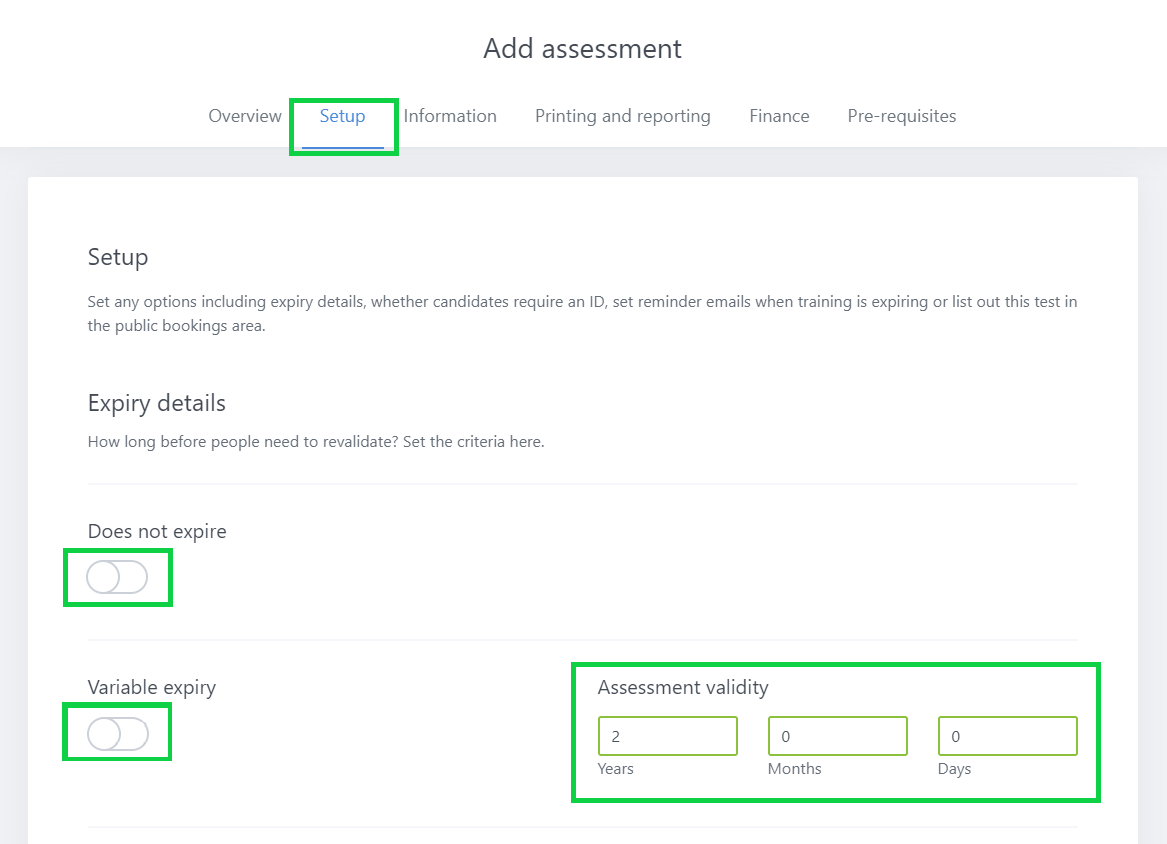This screenshot has height=844, width=1167.
Task: Click the Variable expiry label text
Action: (151, 687)
